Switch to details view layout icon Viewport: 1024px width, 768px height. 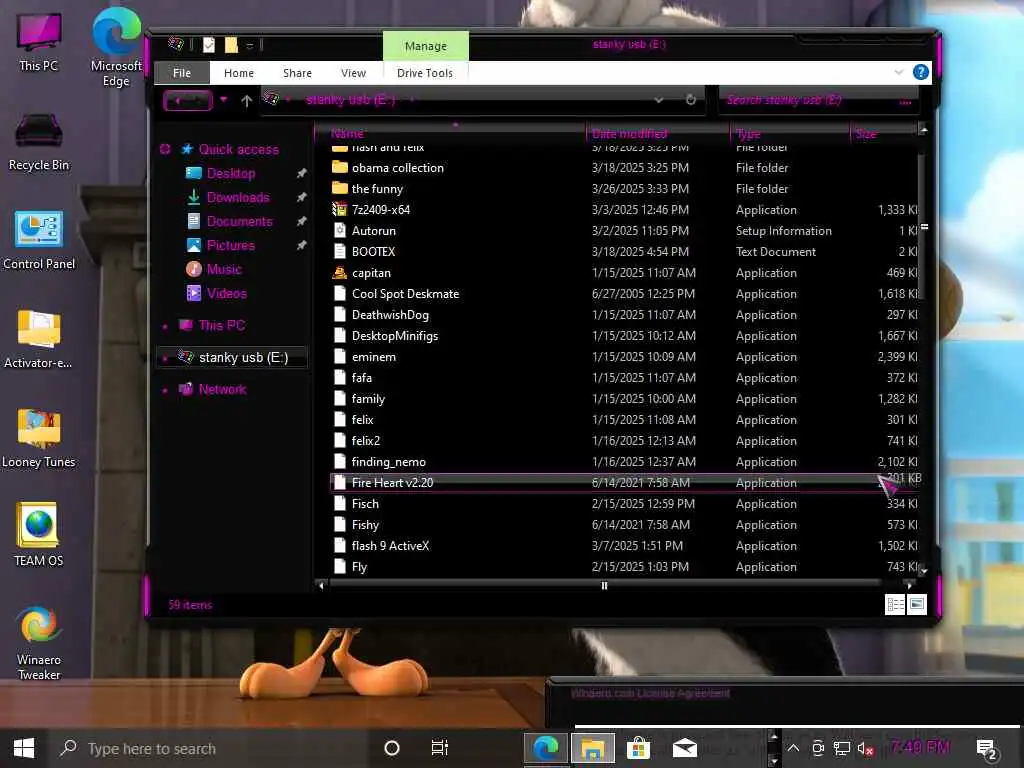(x=895, y=605)
